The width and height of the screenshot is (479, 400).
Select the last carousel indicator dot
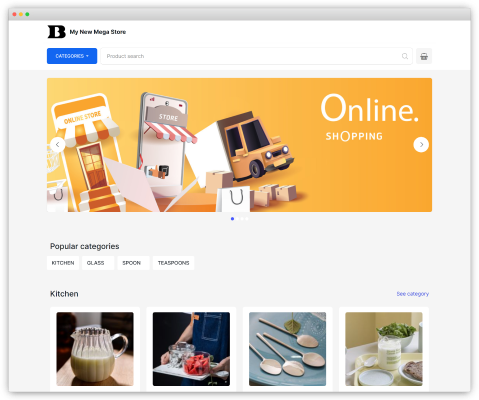[247, 219]
